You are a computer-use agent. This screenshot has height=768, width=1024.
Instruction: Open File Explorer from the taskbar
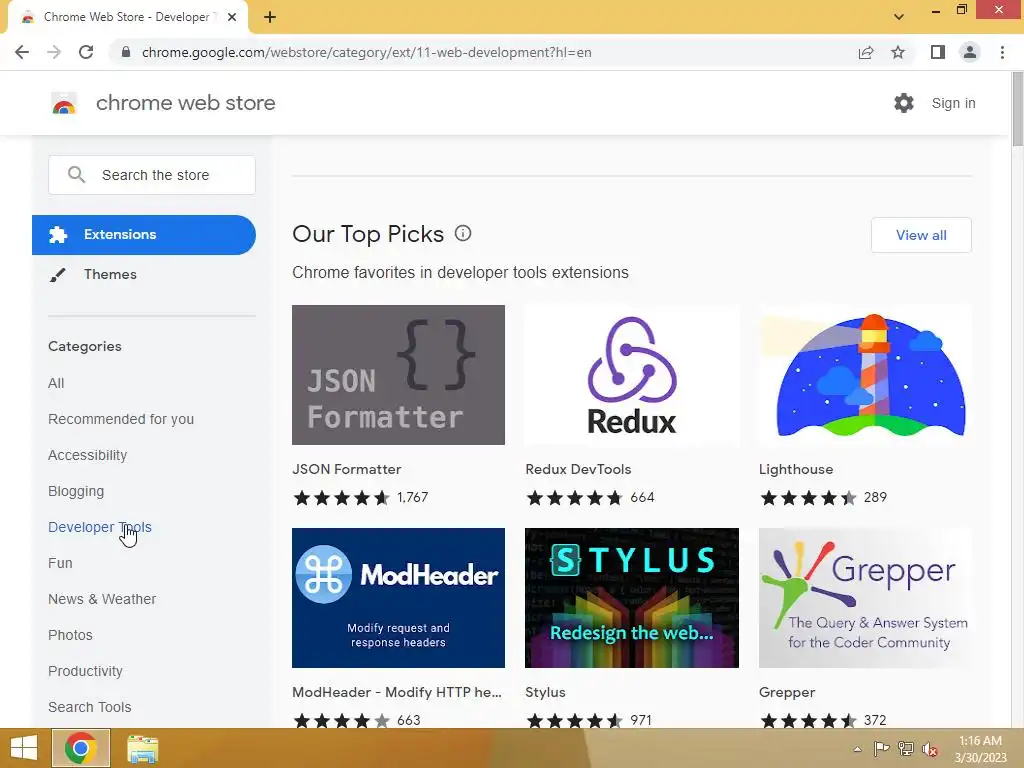[142, 748]
